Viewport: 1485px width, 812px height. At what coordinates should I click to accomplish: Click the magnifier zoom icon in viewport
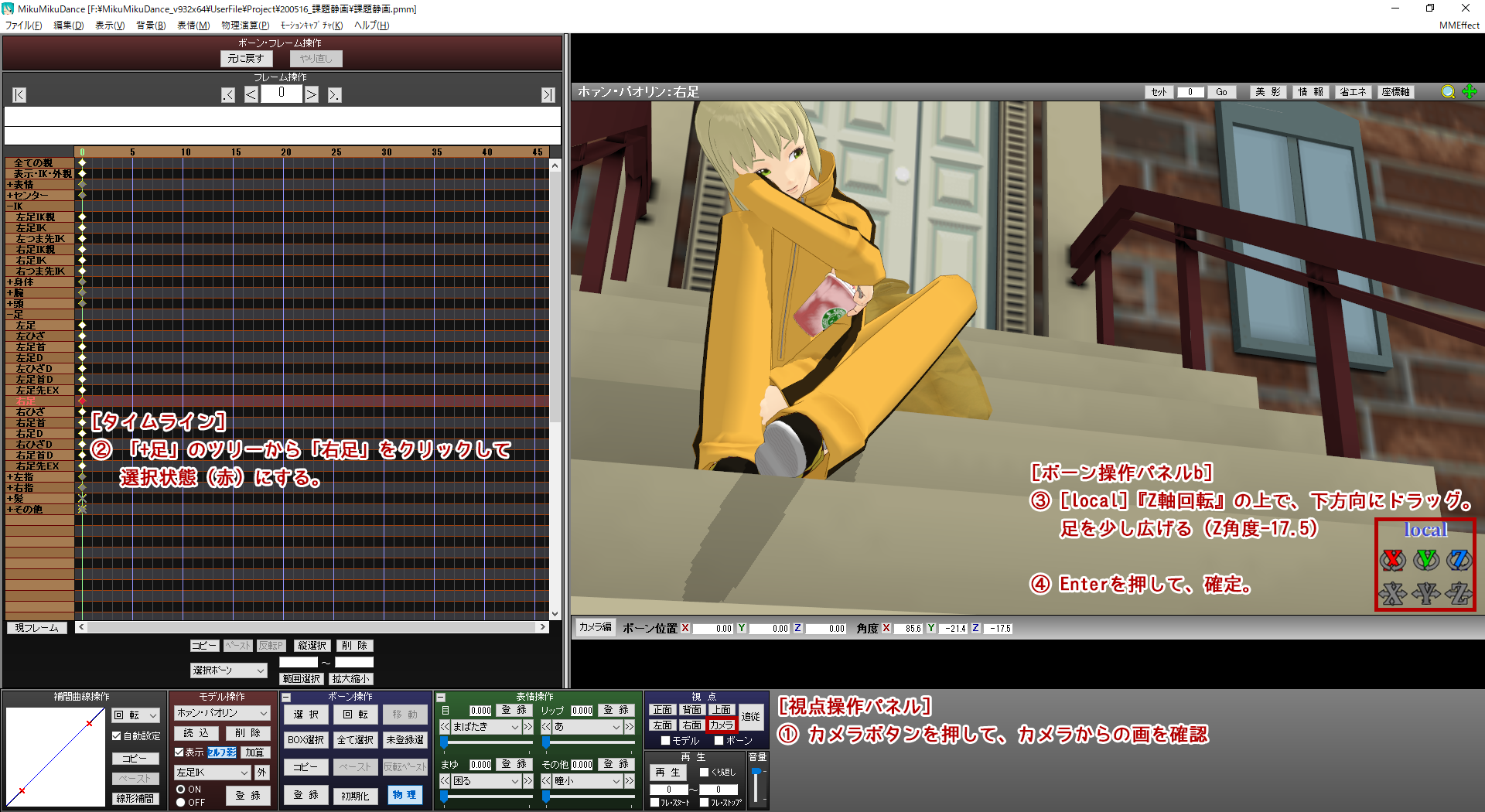1448,92
